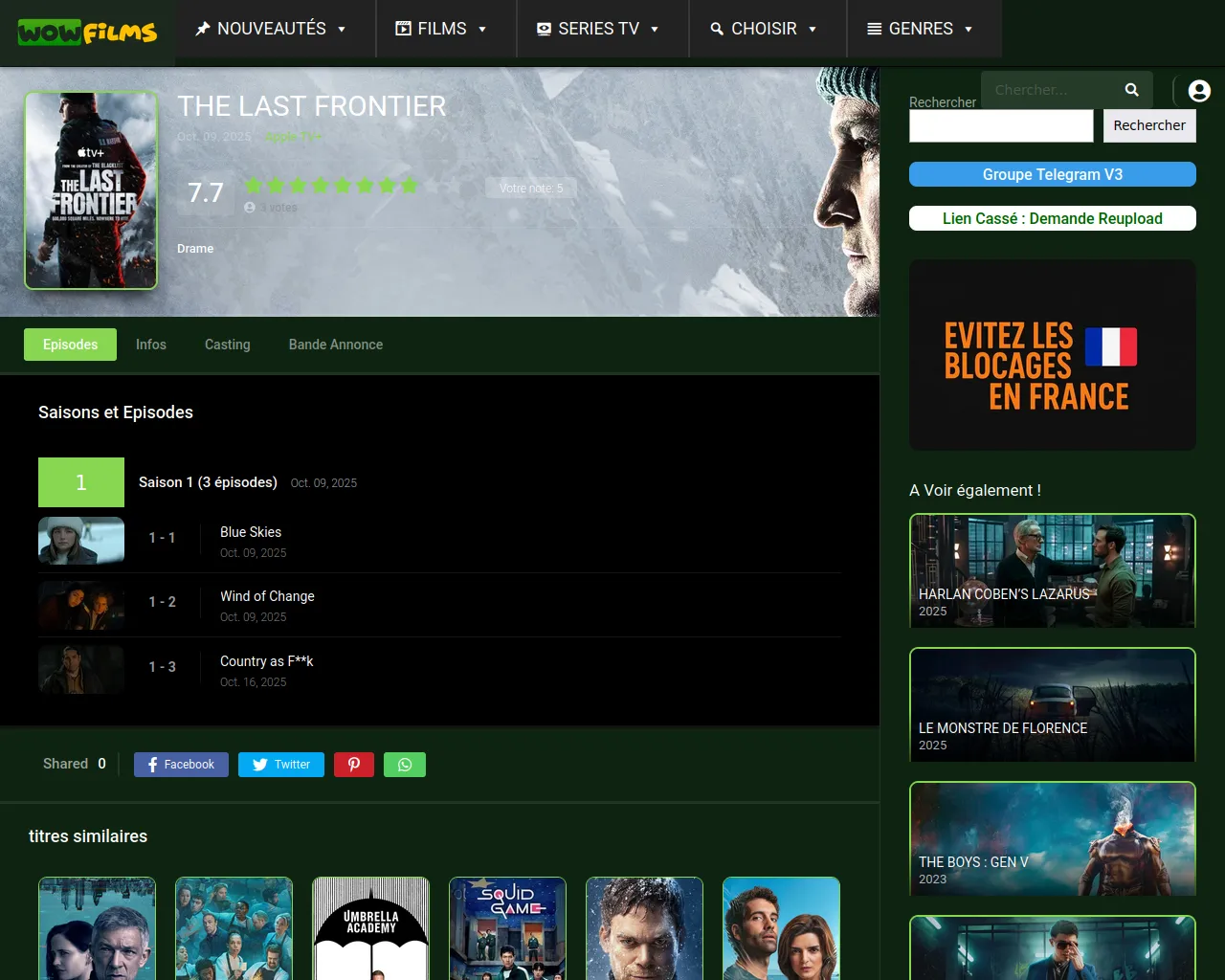Open Harlan Coben's Lazarus recommendation
The image size is (1225, 980).
tap(1052, 571)
